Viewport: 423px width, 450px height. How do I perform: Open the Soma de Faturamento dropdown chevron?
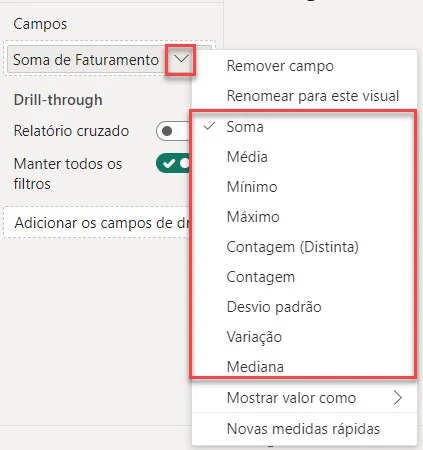181,60
